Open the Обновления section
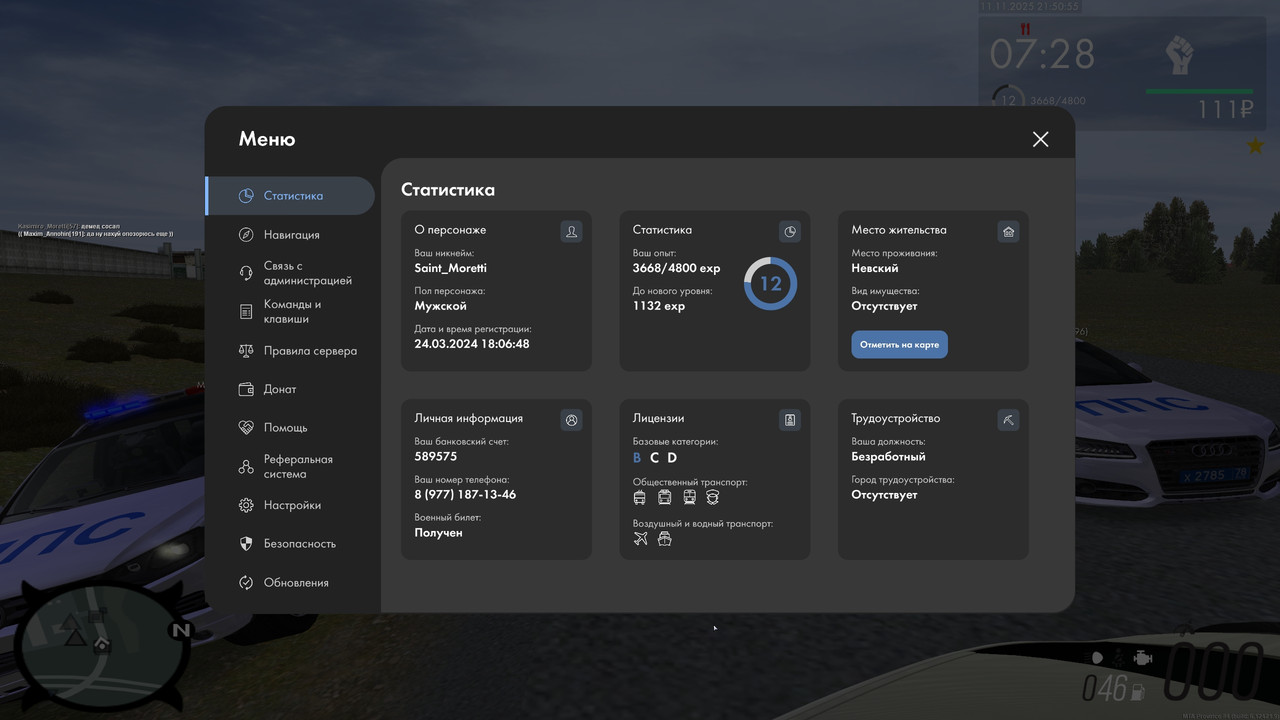The height and width of the screenshot is (720, 1280). pos(290,583)
